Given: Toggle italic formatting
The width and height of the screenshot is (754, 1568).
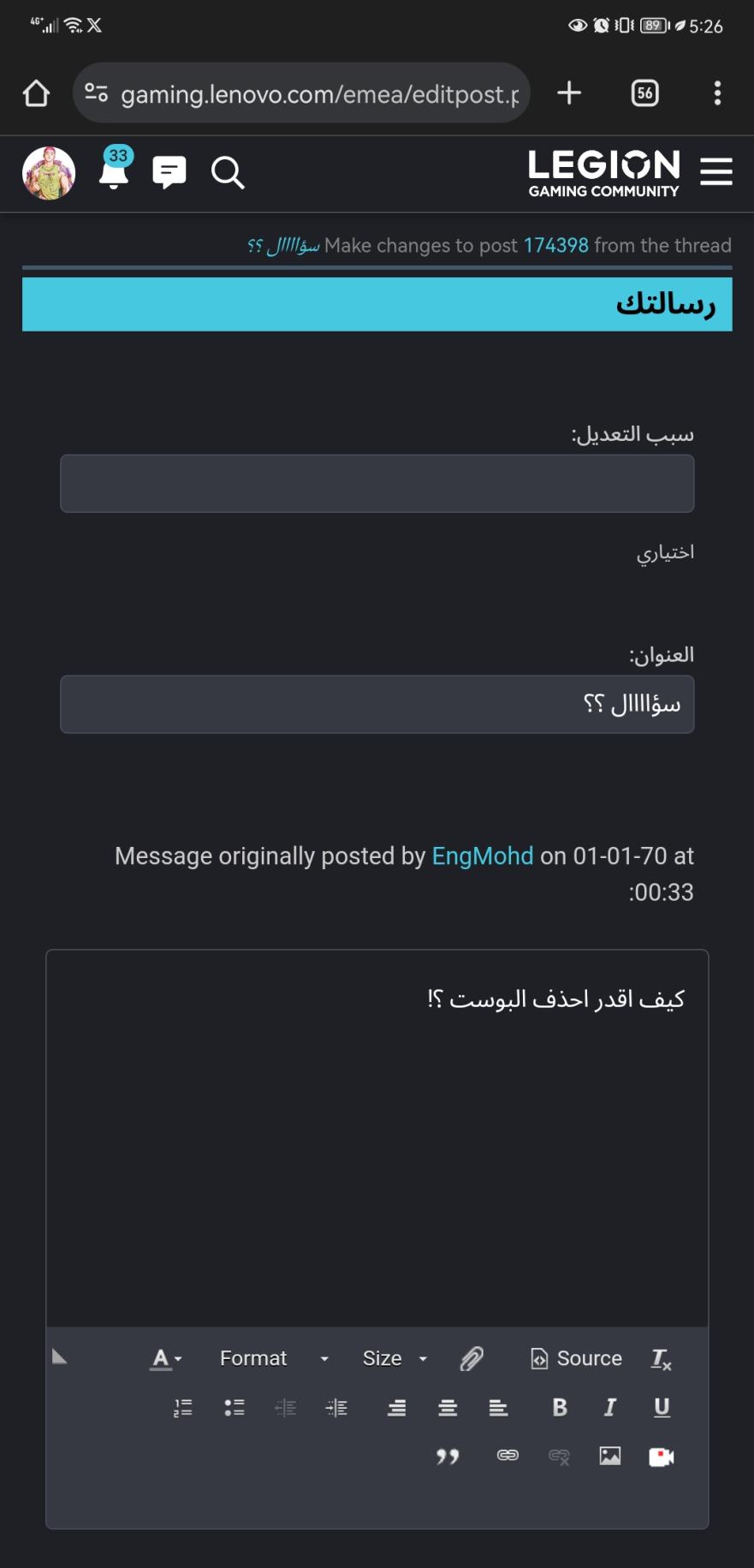Looking at the screenshot, I should click(x=609, y=1407).
